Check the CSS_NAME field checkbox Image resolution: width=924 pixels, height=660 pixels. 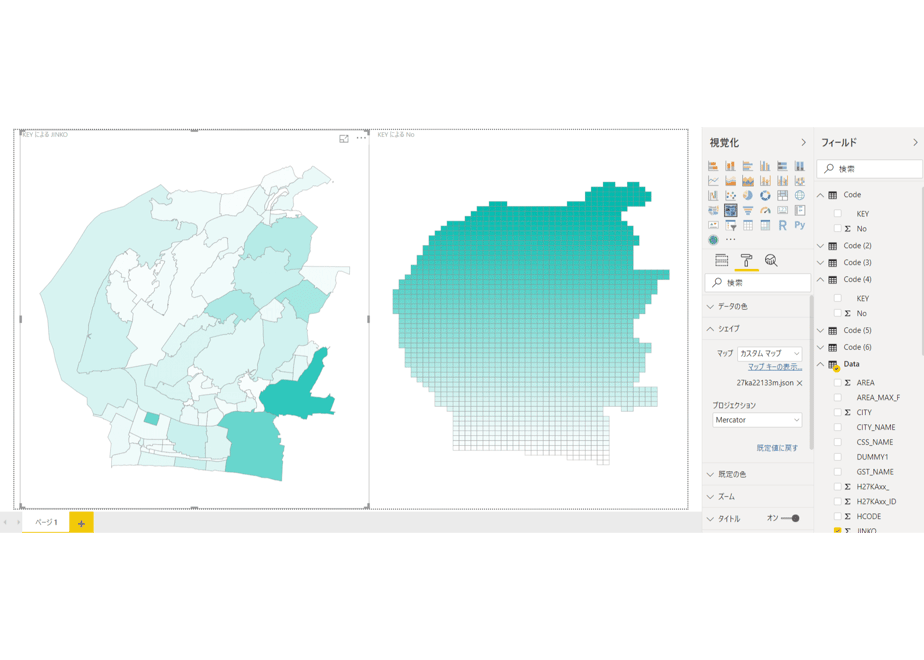click(837, 442)
